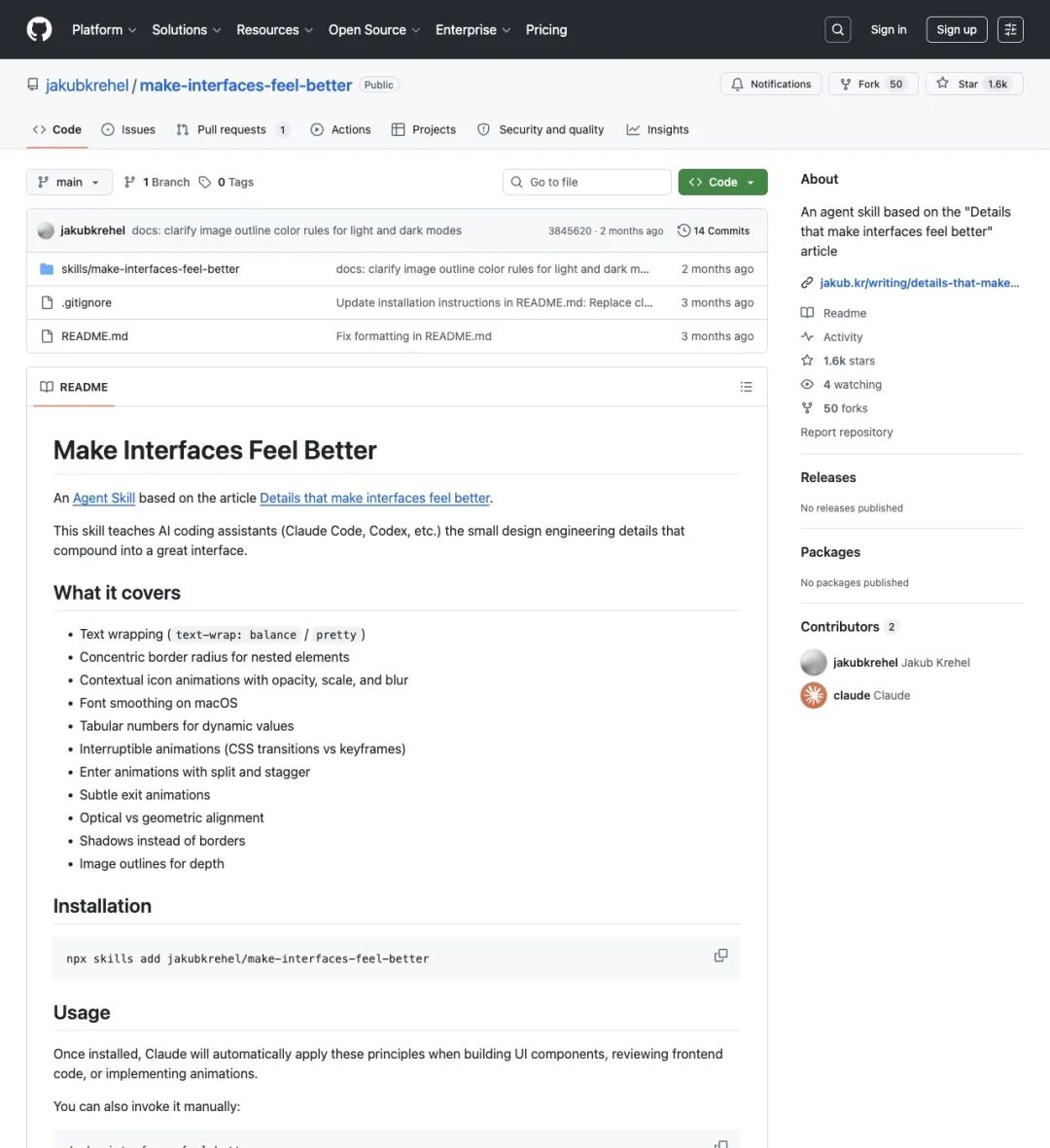Open the 14 Commits history
The image size is (1050, 1148).
(714, 230)
